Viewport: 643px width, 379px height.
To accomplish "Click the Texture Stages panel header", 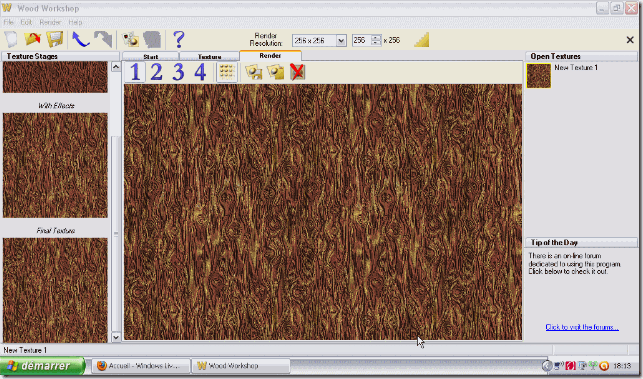I will pos(61,56).
